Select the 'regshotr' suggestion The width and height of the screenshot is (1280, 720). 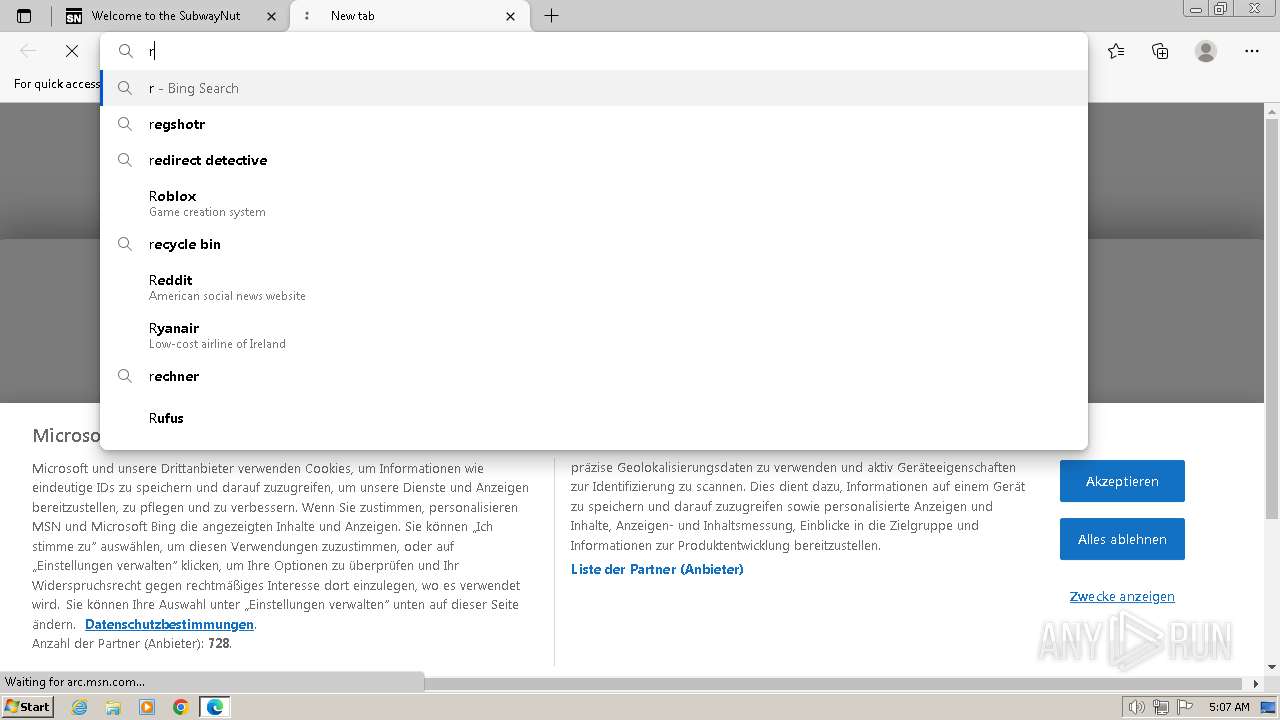(x=594, y=124)
